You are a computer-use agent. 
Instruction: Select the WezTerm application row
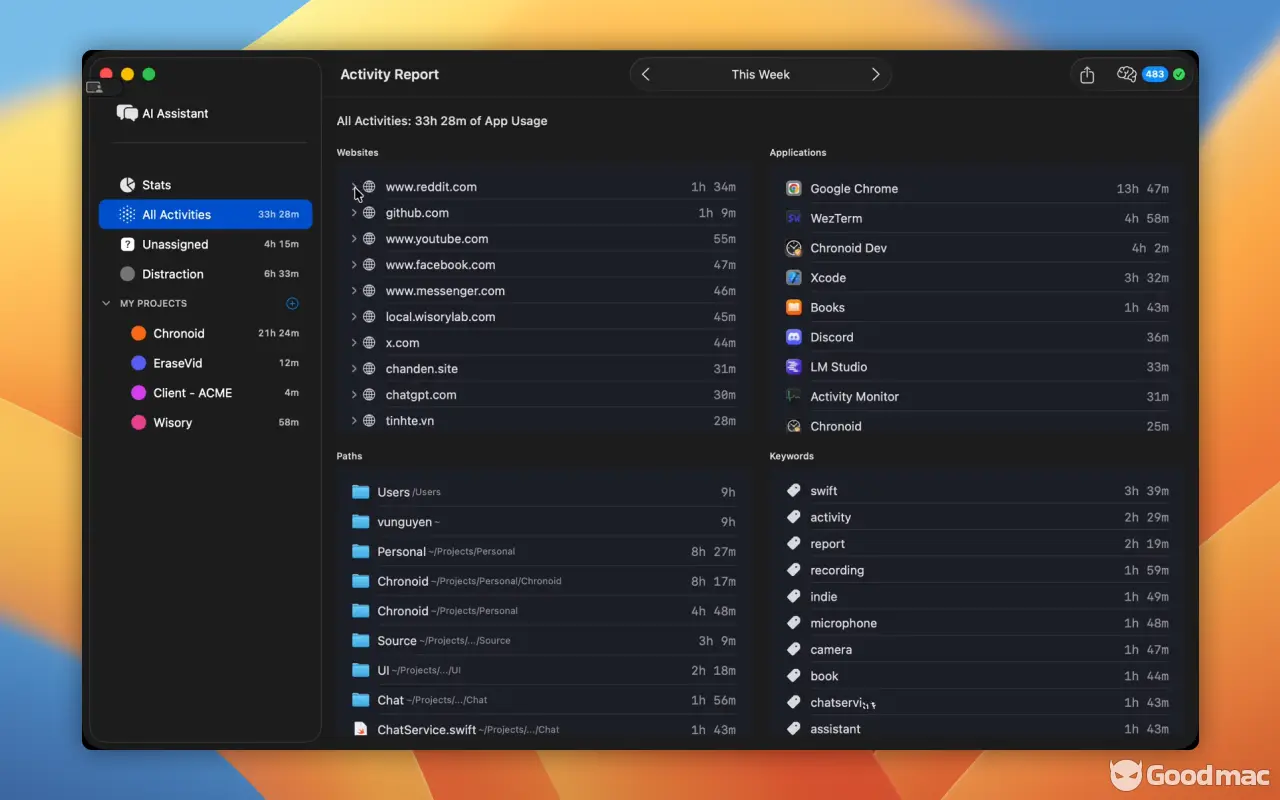pos(976,218)
